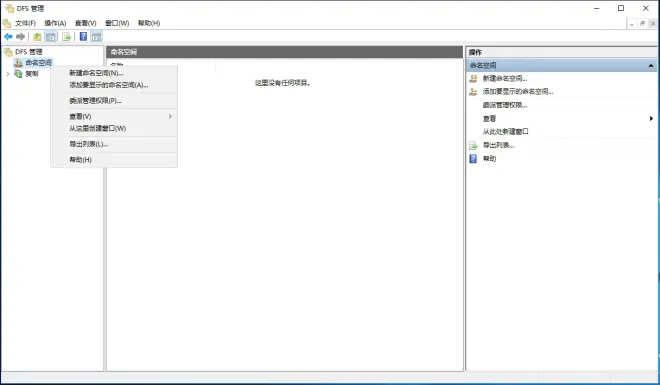Click 导出列表... in actions pane

[x=498, y=145]
